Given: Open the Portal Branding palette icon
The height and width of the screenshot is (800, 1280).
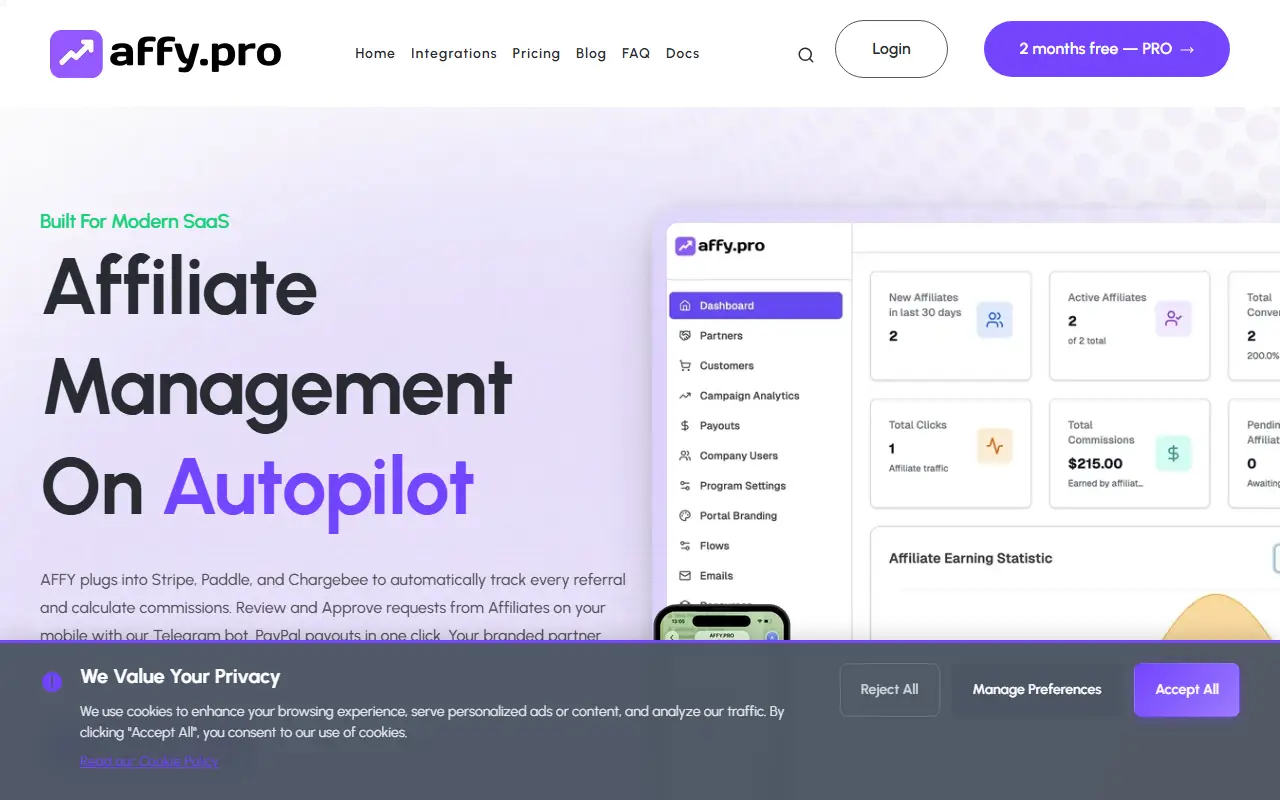Looking at the screenshot, I should tap(685, 516).
